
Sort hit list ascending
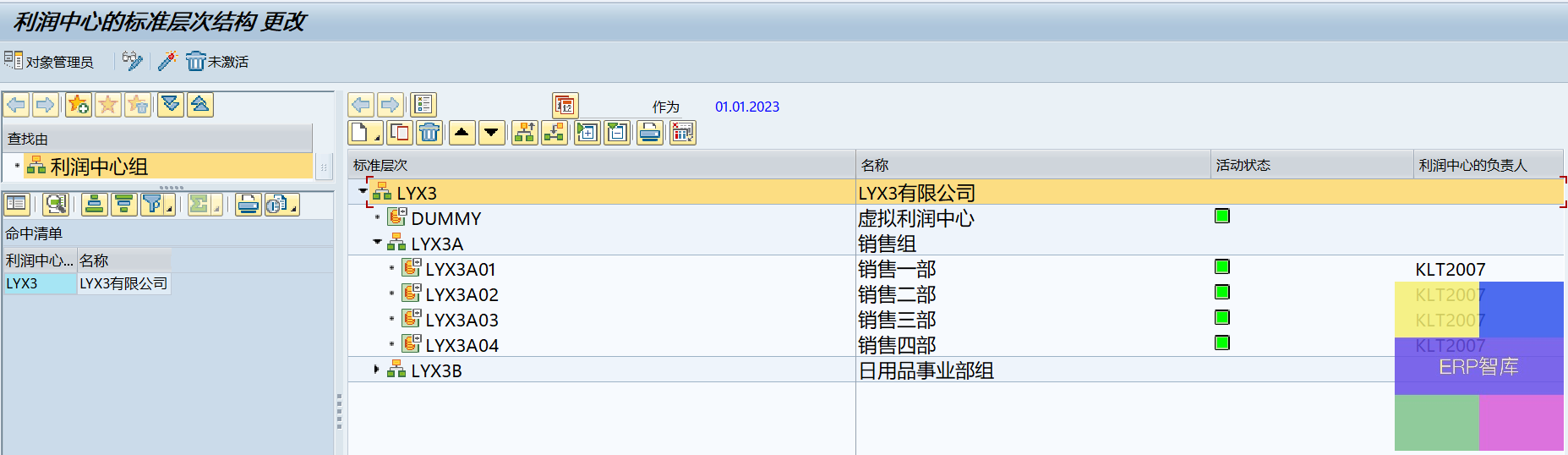pos(95,205)
